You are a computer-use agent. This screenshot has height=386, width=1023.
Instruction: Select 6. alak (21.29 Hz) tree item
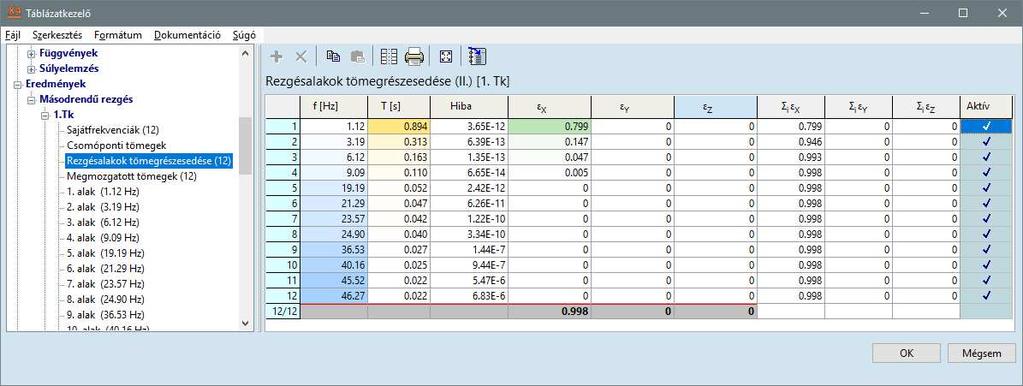pyautogui.click(x=105, y=269)
